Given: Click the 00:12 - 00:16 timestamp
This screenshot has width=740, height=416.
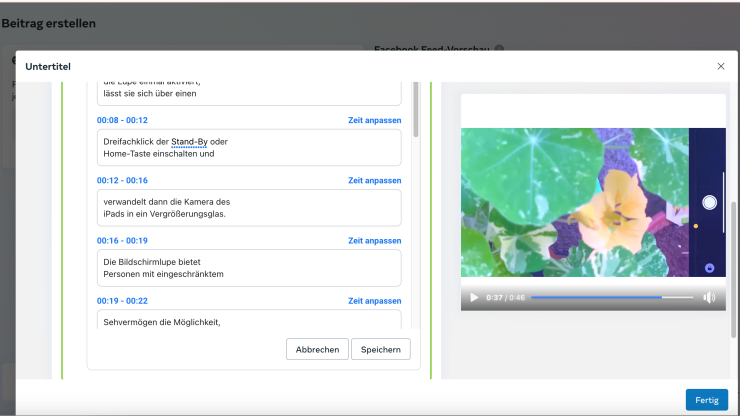Looking at the screenshot, I should (x=122, y=180).
